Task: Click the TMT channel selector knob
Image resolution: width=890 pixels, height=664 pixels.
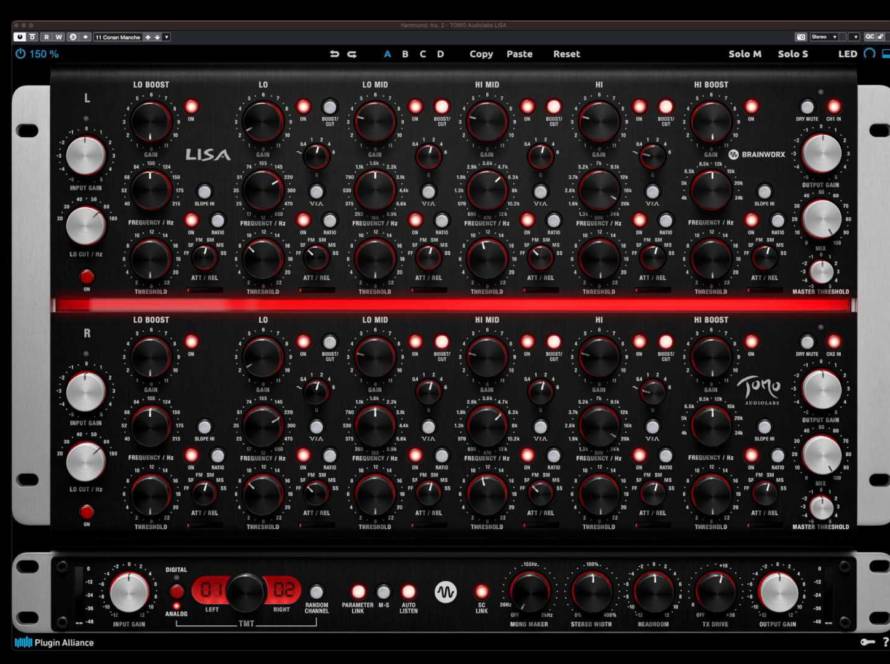Action: (246, 592)
